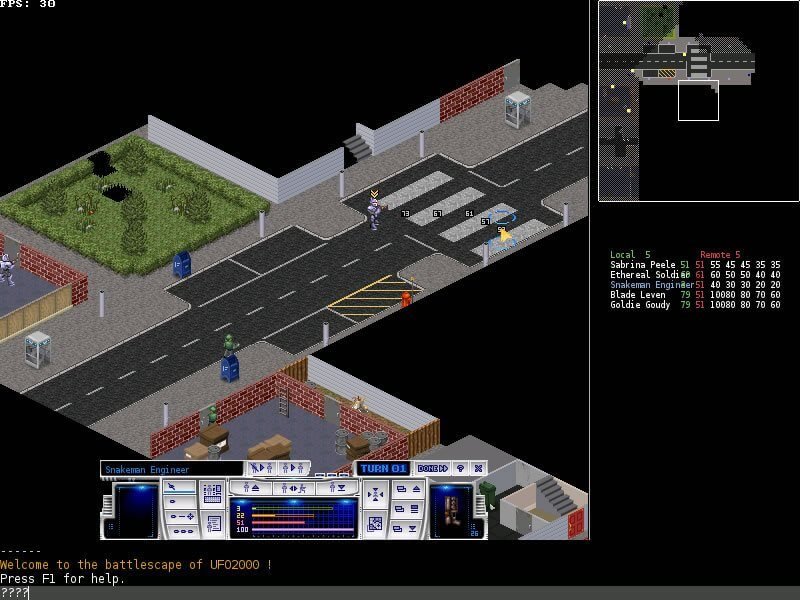Screen dimensions: 800x600
Task: Click the Snakeman Engineer unit name field
Action: (x=171, y=469)
